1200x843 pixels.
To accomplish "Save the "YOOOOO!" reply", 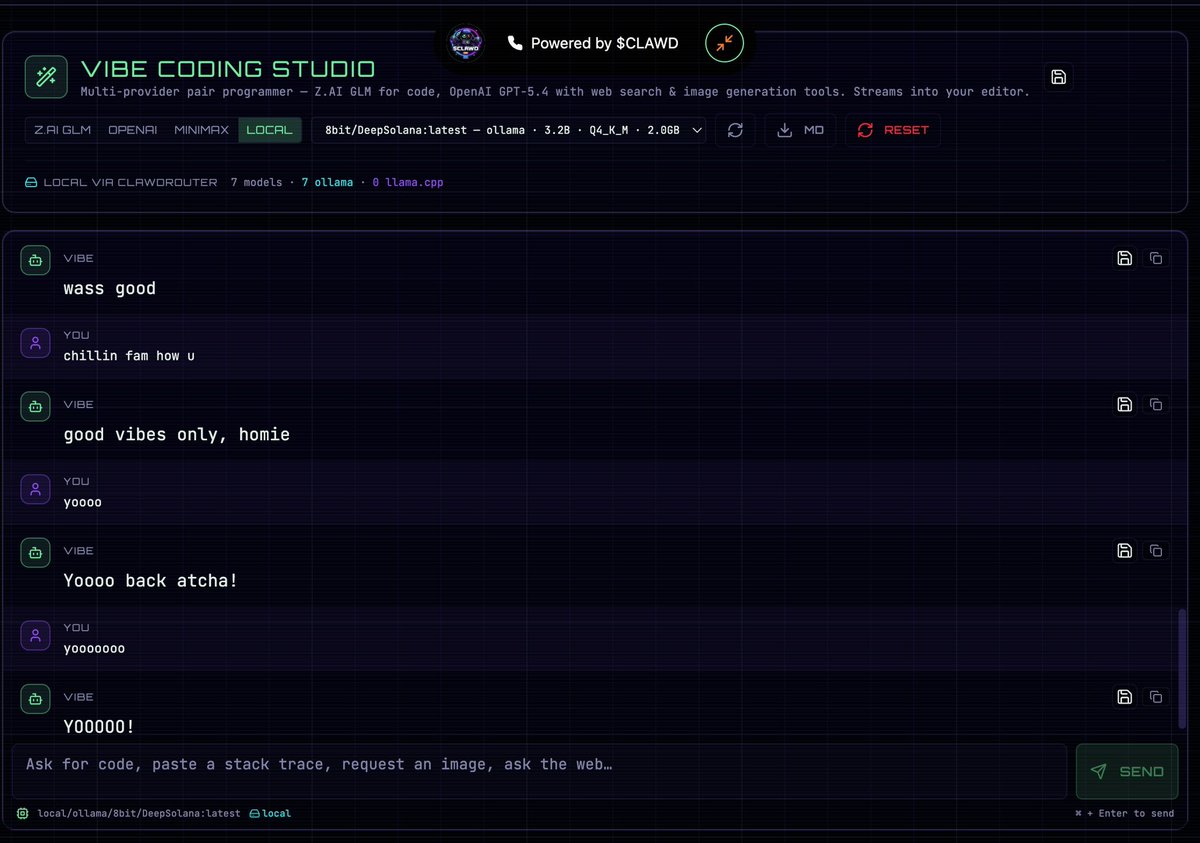I will (x=1124, y=696).
